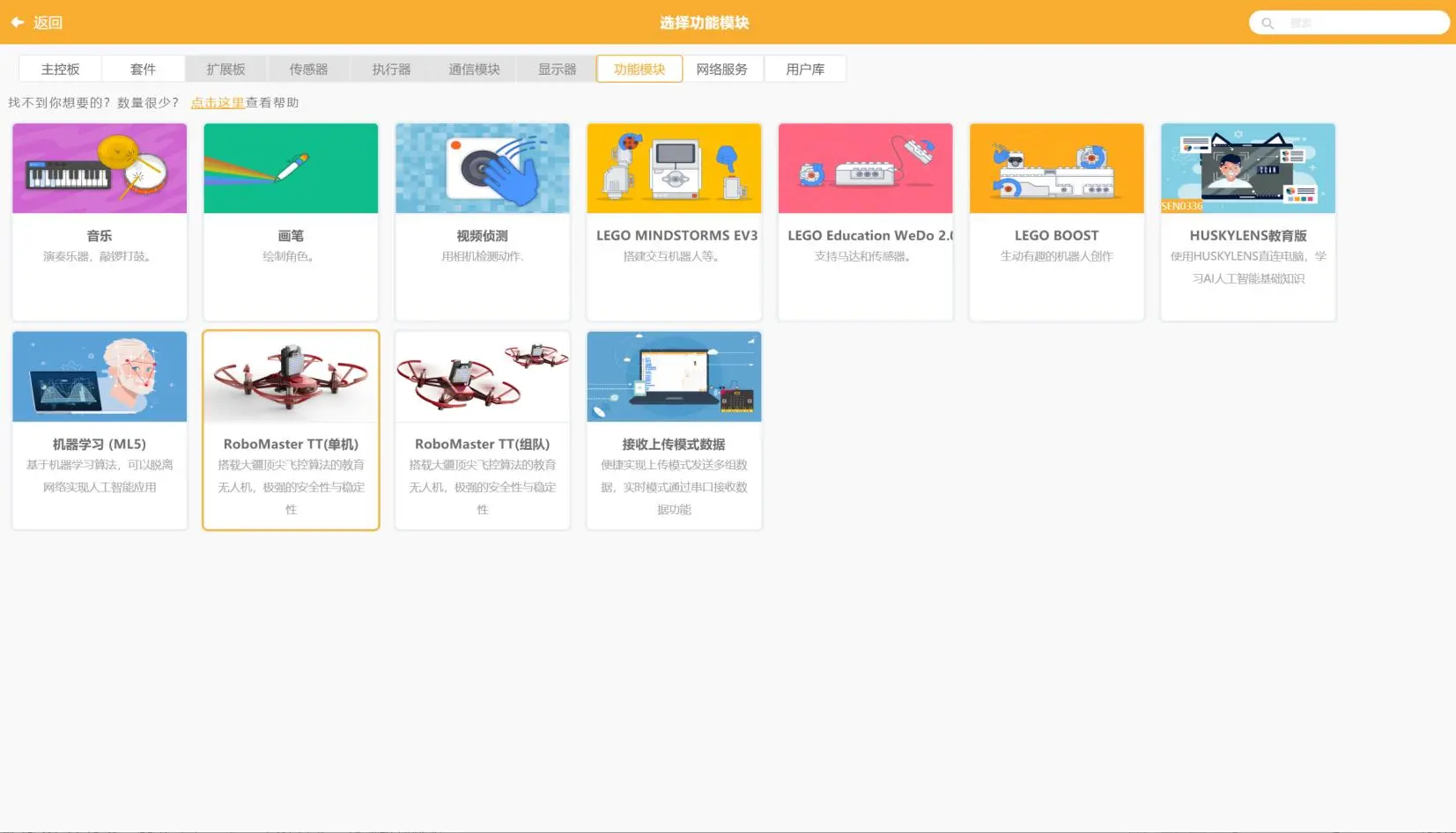Open the 点击这里 help link
1456x833 pixels.
[x=218, y=103]
